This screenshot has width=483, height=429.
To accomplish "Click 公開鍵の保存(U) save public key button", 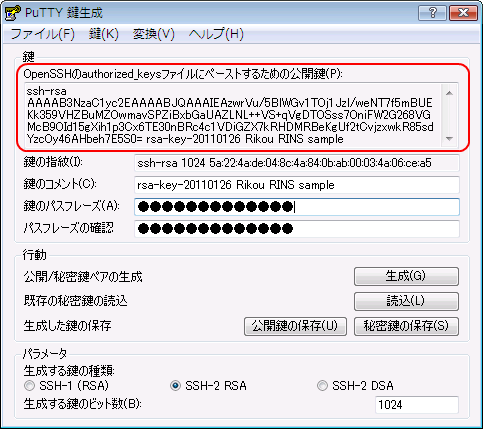I will 295,326.
